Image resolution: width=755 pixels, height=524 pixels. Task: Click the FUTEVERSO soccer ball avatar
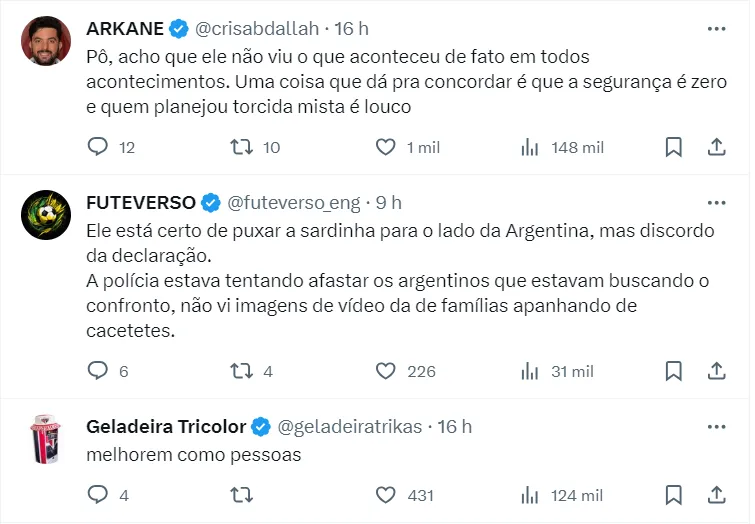point(46,215)
